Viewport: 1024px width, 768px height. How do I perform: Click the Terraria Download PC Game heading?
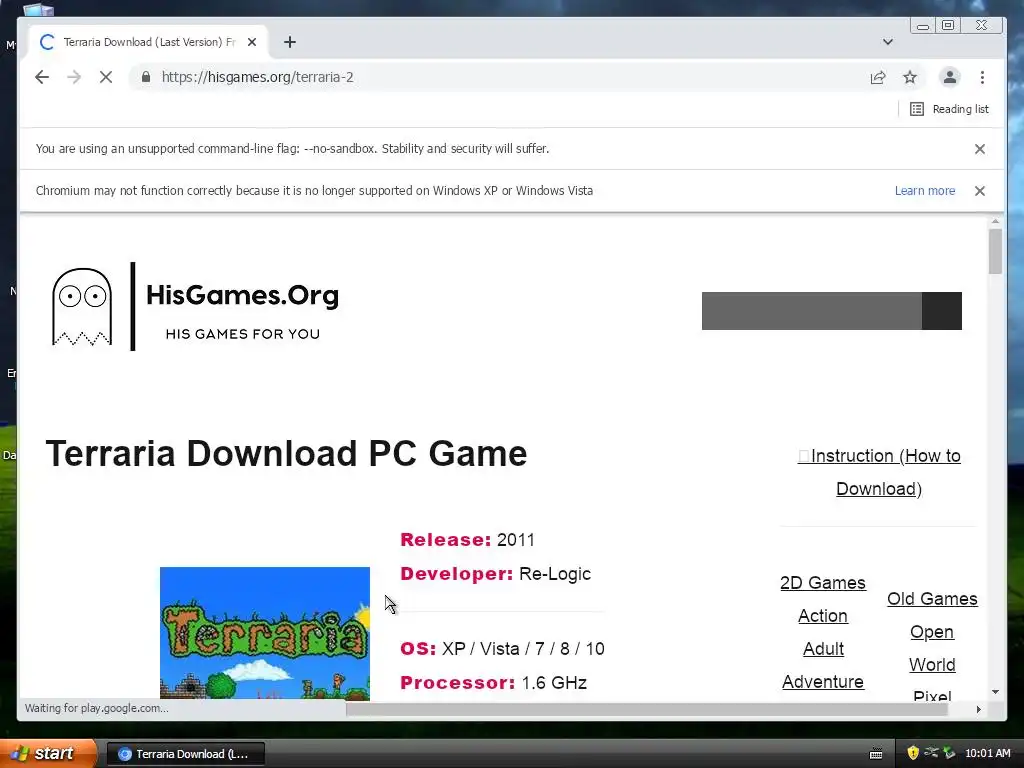(x=286, y=453)
